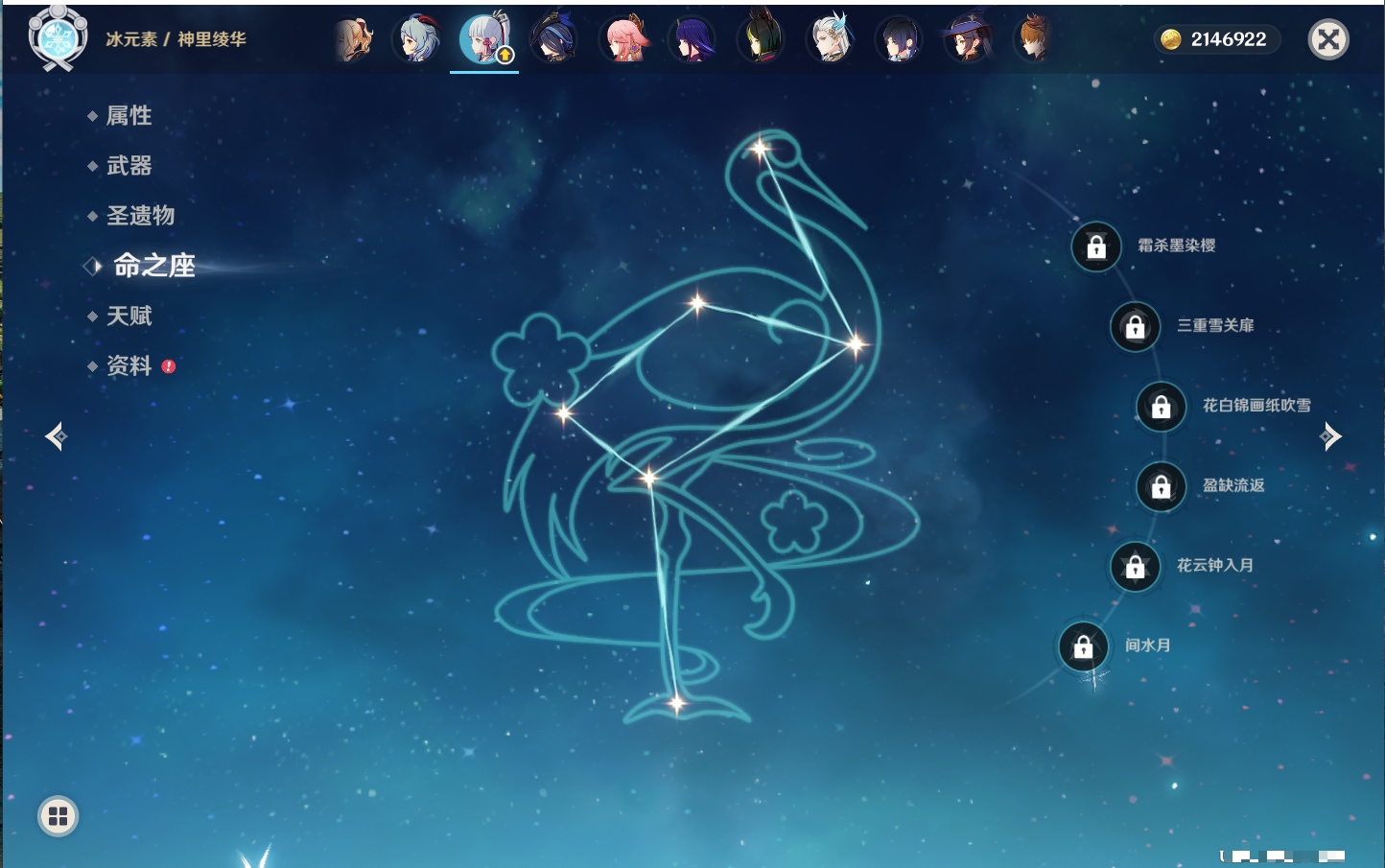The height and width of the screenshot is (868, 1385).
Task: Click the red alert badge beside 资料
Action: click(169, 365)
